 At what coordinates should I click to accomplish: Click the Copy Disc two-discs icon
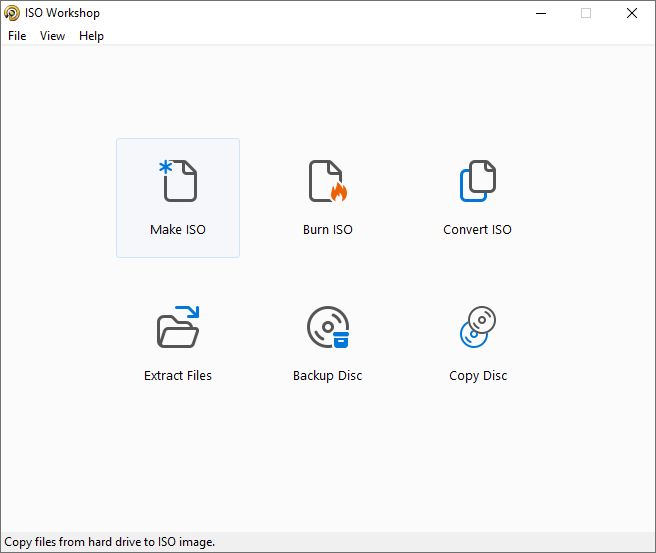pos(478,327)
